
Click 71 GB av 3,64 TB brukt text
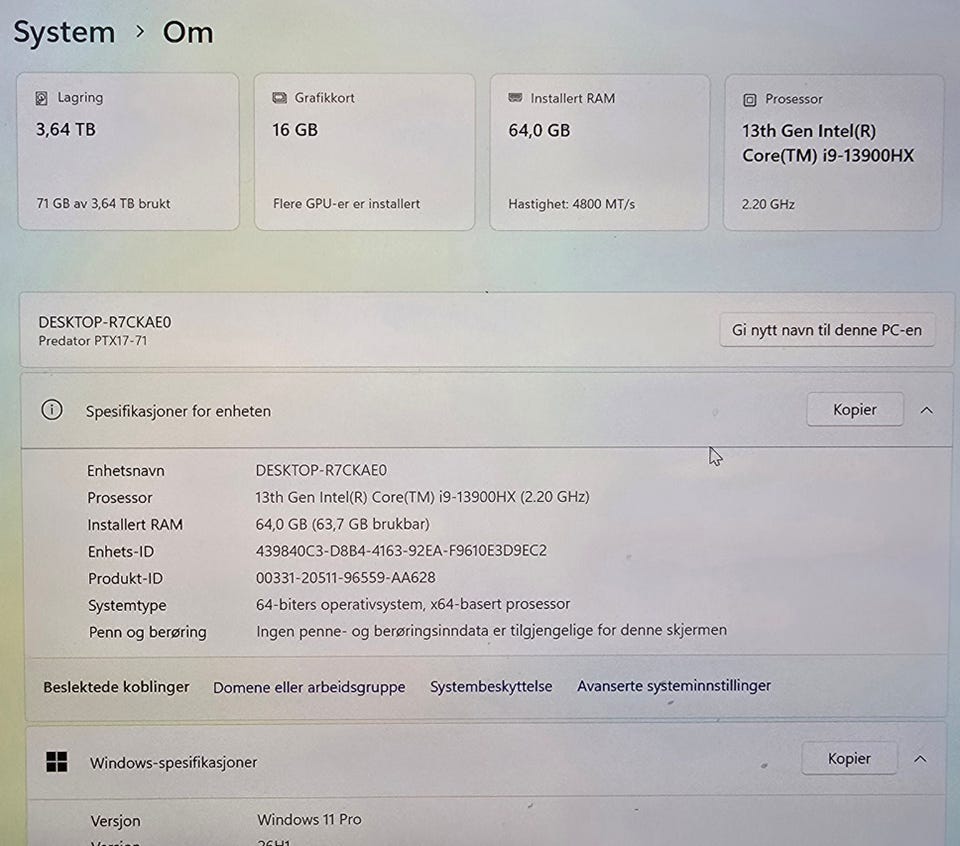click(103, 203)
